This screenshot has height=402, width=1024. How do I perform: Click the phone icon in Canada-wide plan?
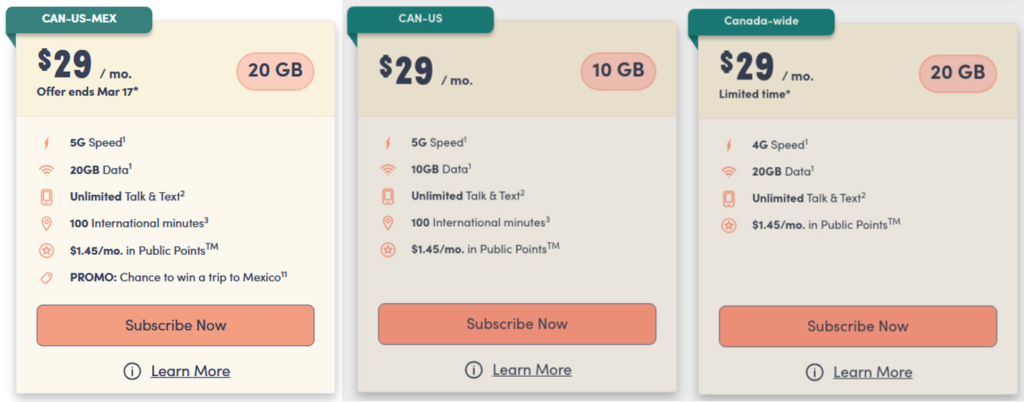[729, 198]
